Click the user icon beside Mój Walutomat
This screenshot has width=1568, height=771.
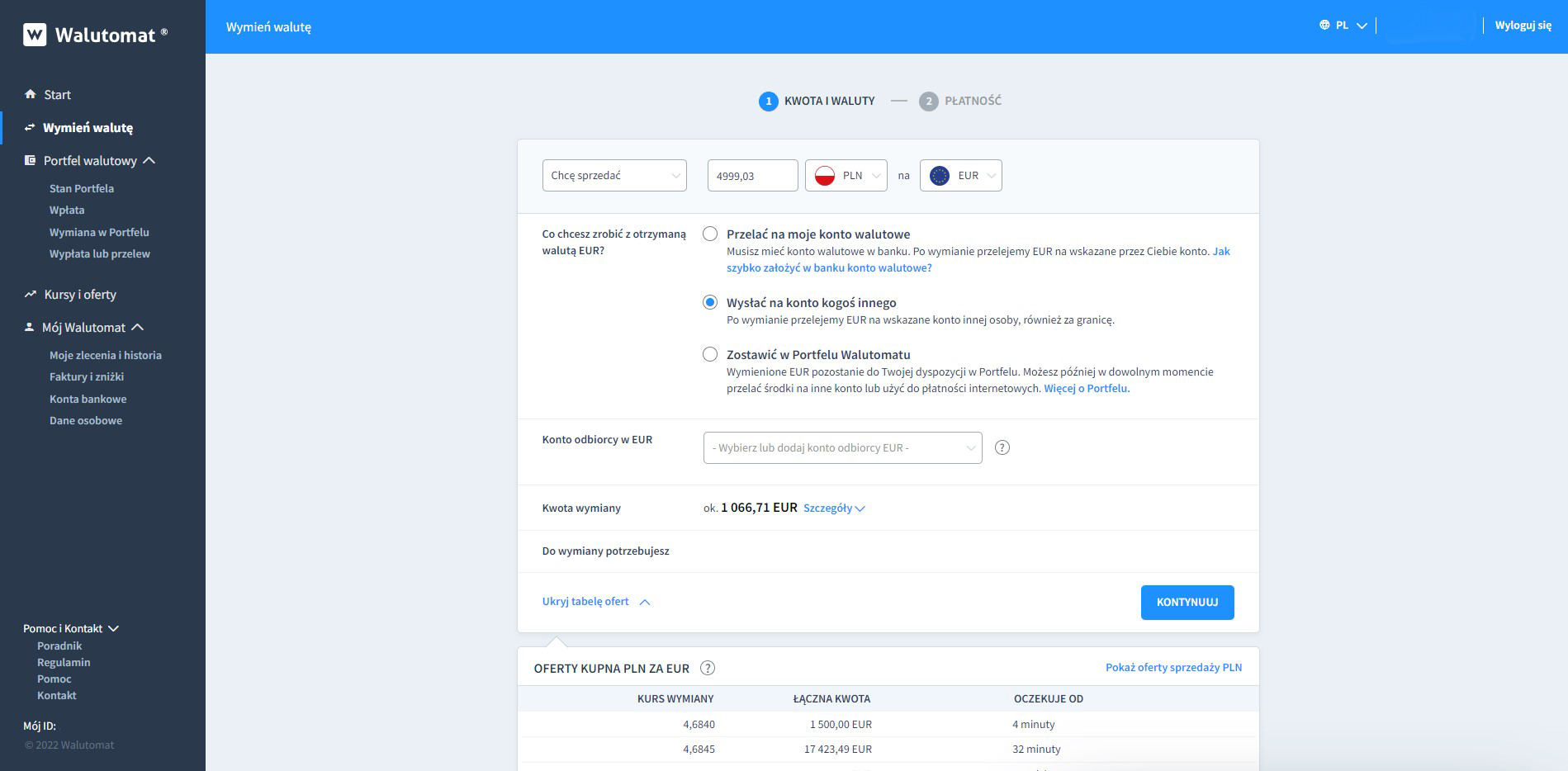(x=30, y=327)
